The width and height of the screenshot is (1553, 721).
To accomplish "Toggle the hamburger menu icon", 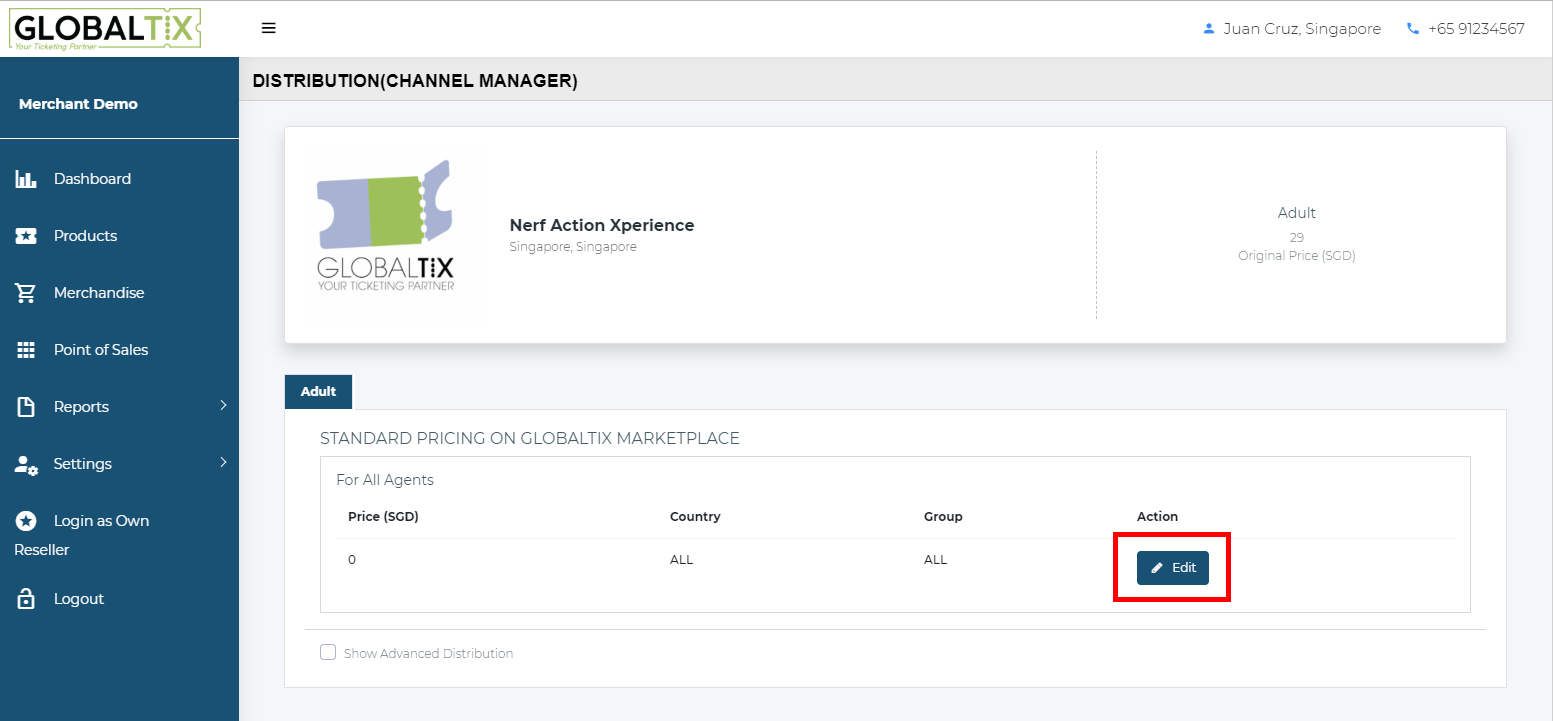I will 268,28.
